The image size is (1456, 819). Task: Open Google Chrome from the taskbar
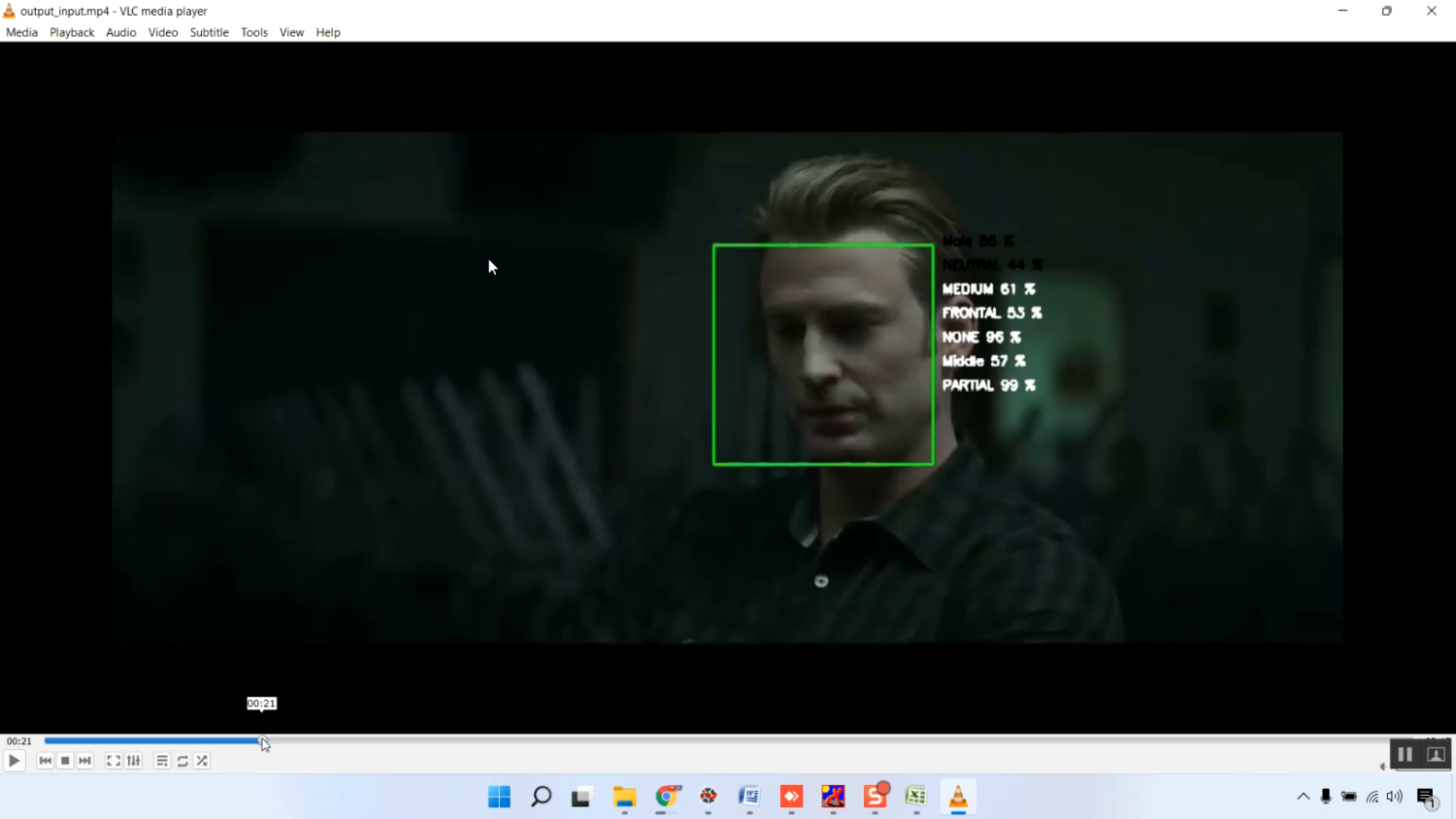coord(666,797)
